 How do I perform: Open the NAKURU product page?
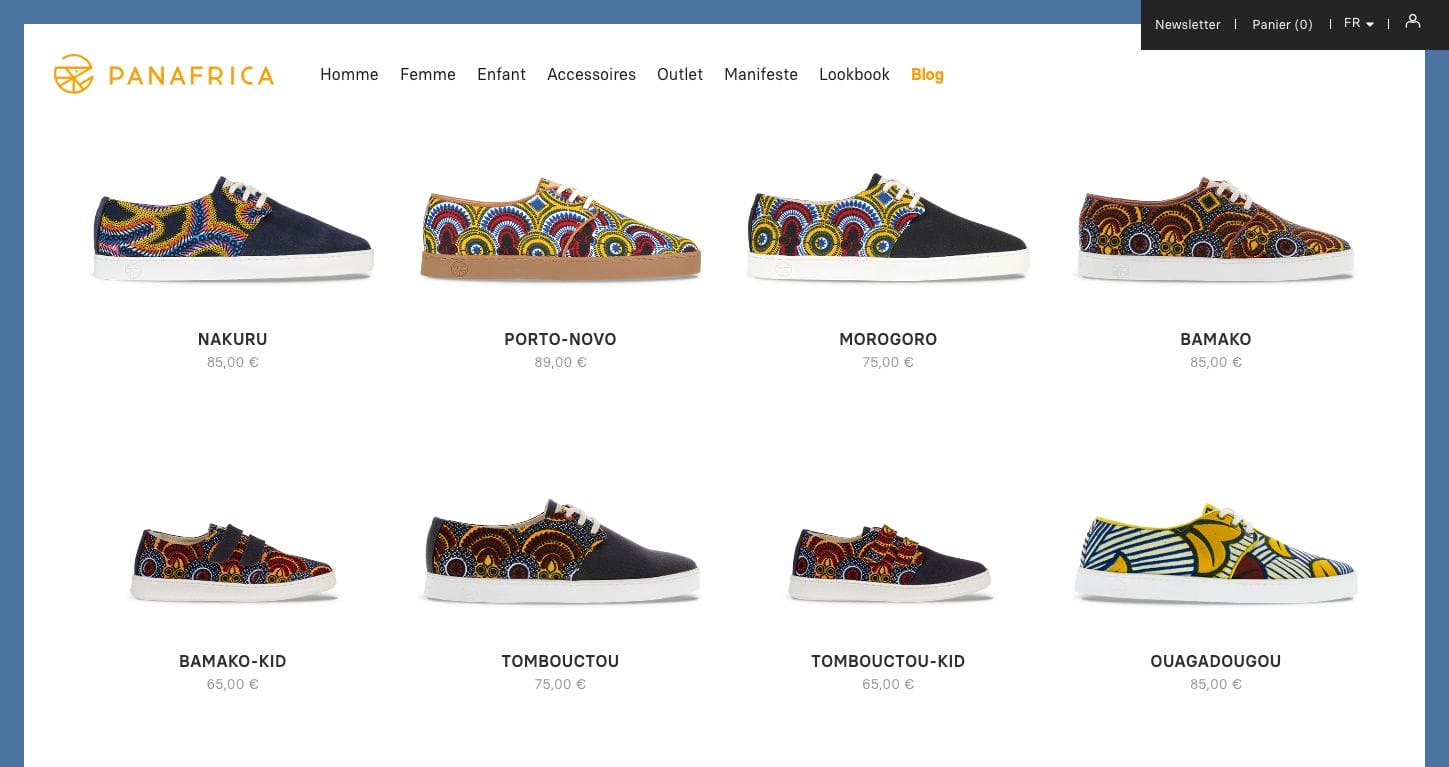[232, 225]
